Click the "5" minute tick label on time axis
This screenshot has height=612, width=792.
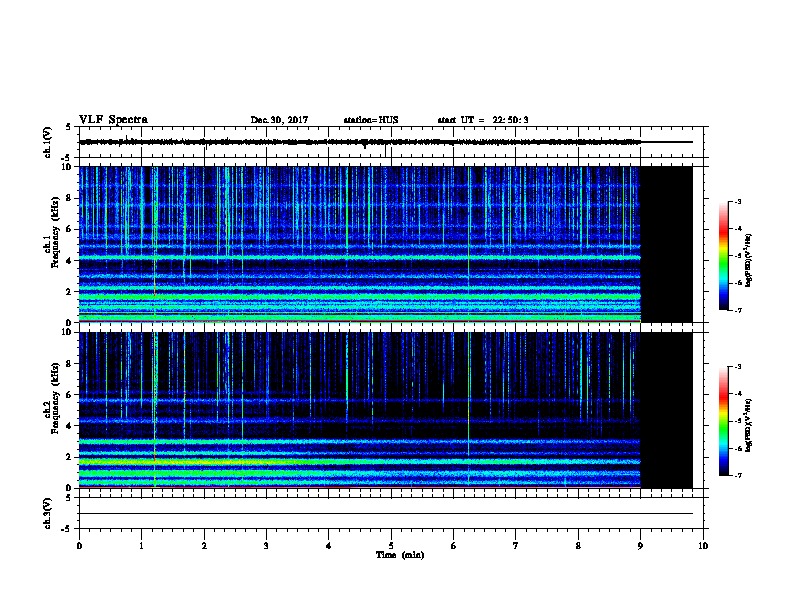pyautogui.click(x=391, y=546)
